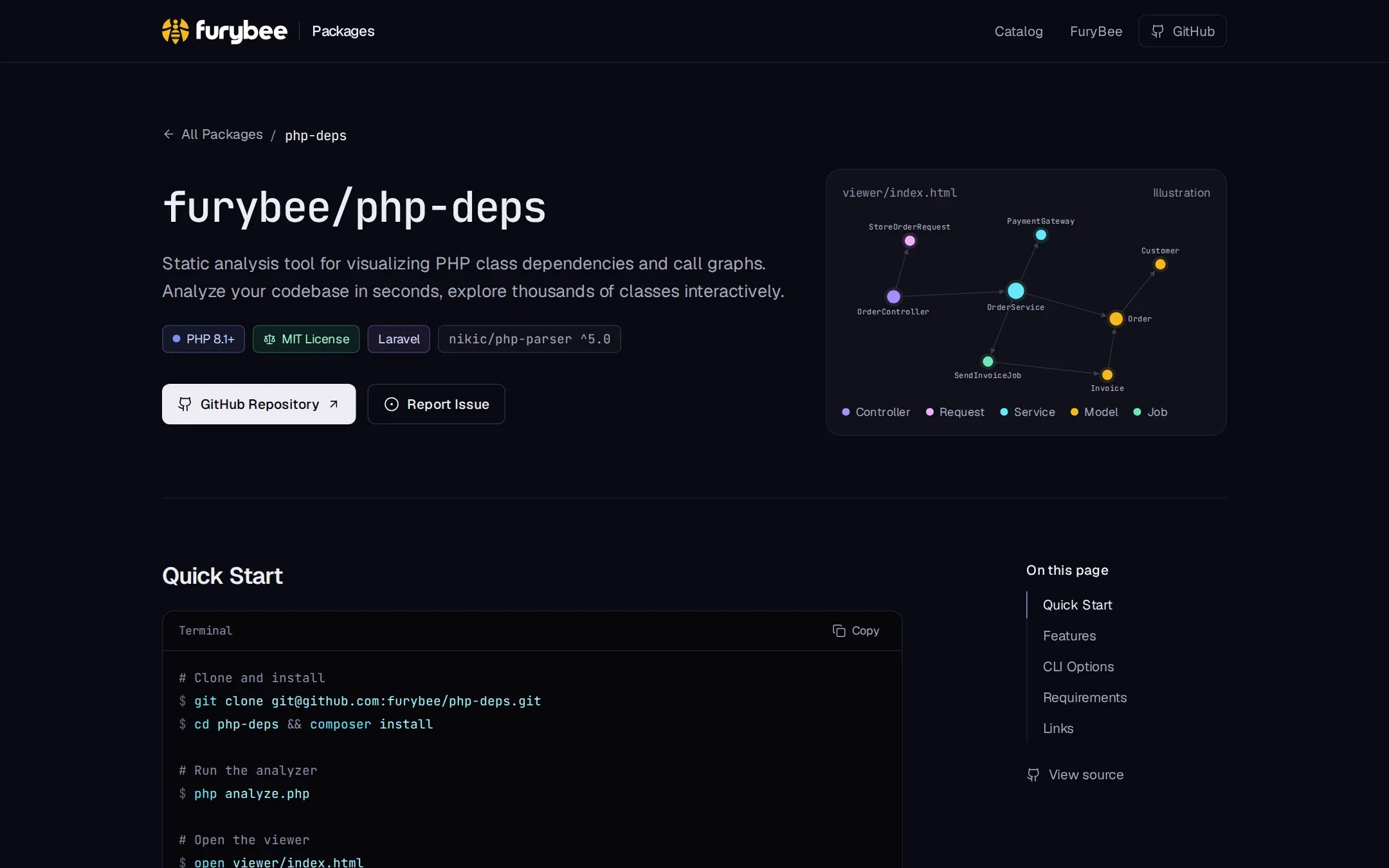Click the GitHub button in the header
Image resolution: width=1389 pixels, height=868 pixels.
[x=1182, y=31]
